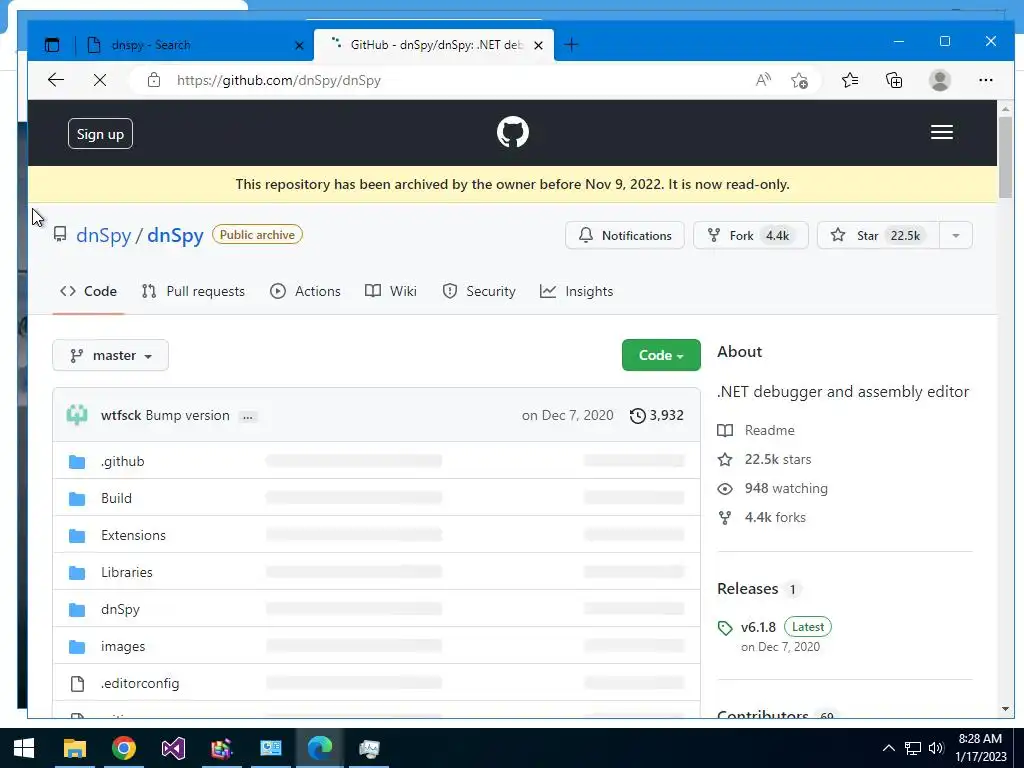Expand the green Code dropdown button
This screenshot has width=1024, height=768.
point(661,355)
